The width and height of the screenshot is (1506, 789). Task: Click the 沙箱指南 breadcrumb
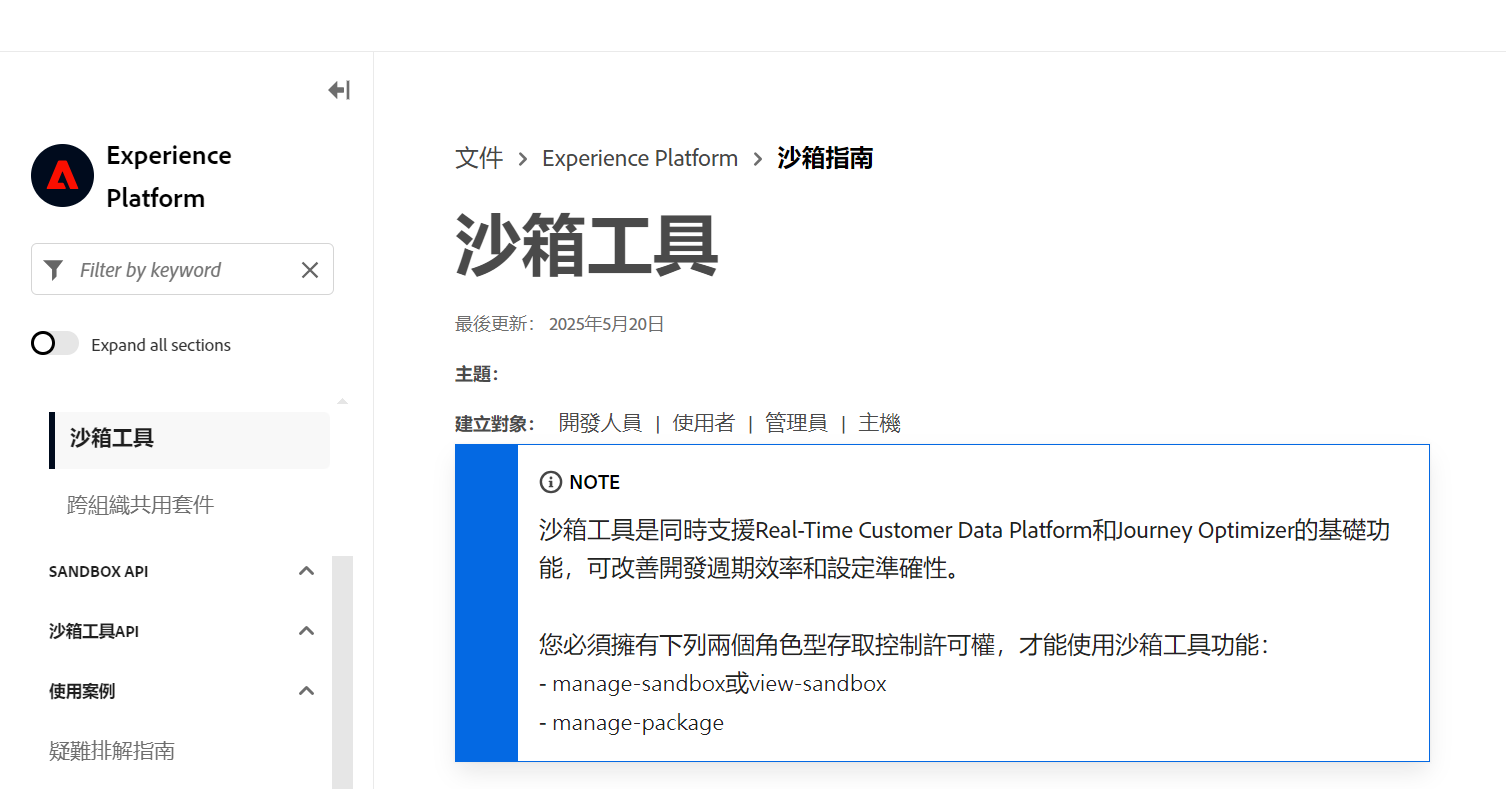click(825, 158)
